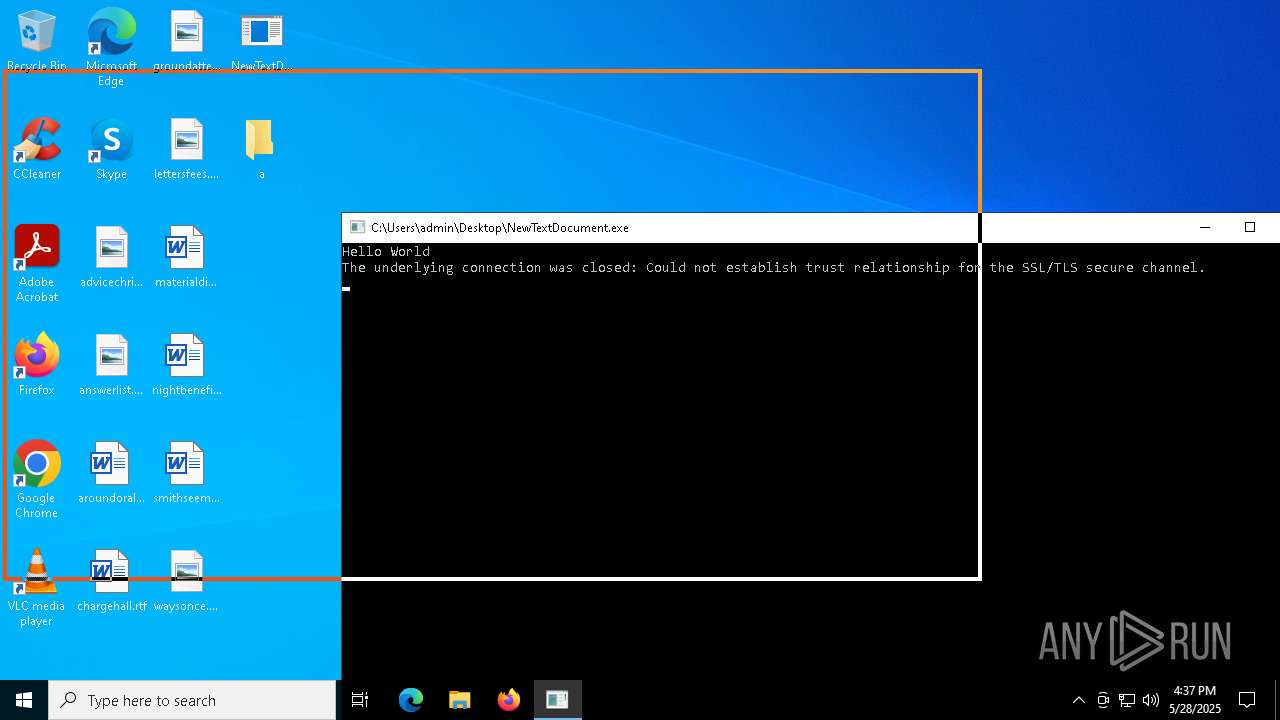1280x720 pixels.
Task: Open CCleaner desktop shortcut
Action: pyautogui.click(x=37, y=148)
